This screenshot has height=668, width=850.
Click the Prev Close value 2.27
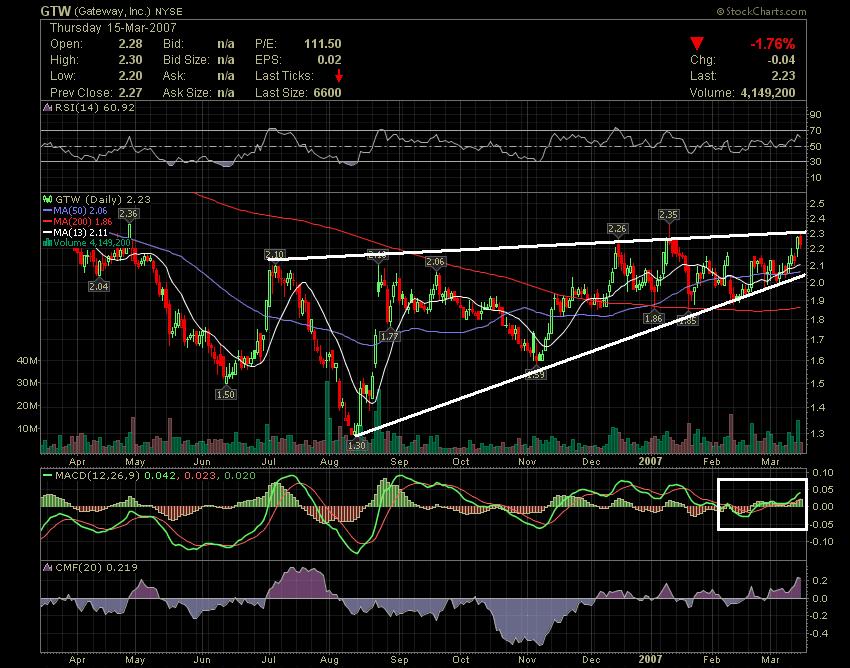[130, 92]
